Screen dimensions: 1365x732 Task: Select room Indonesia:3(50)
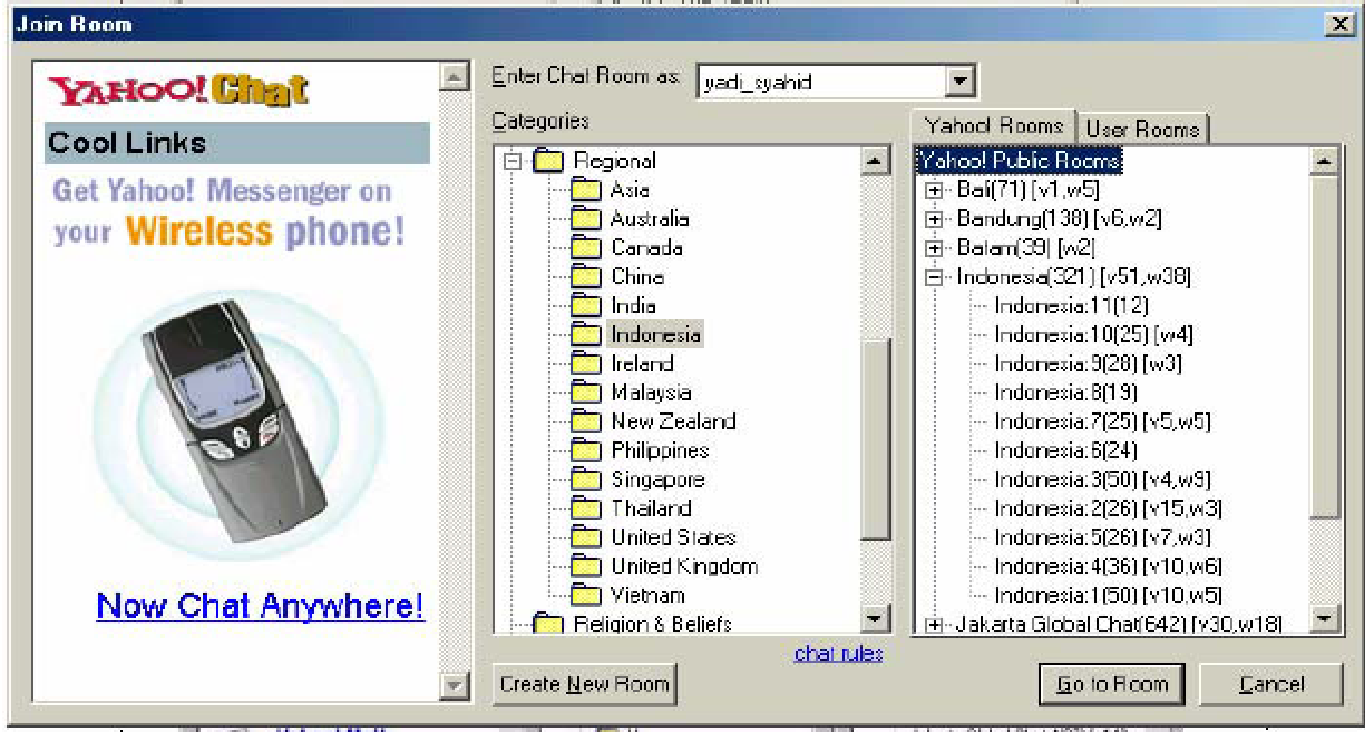point(1102,479)
